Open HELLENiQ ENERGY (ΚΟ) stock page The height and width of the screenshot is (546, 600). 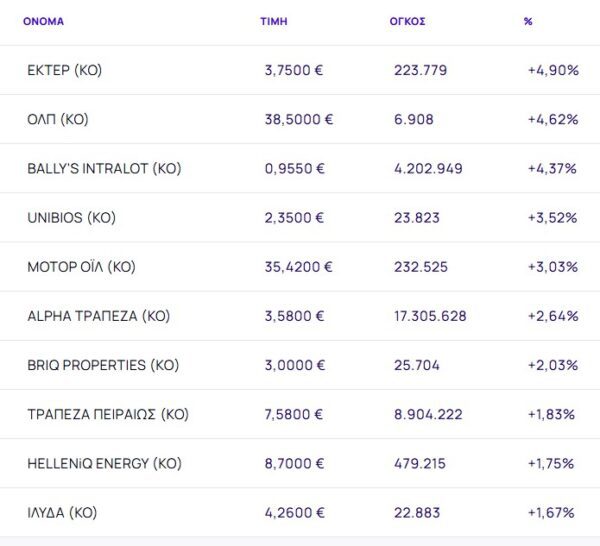104,463
